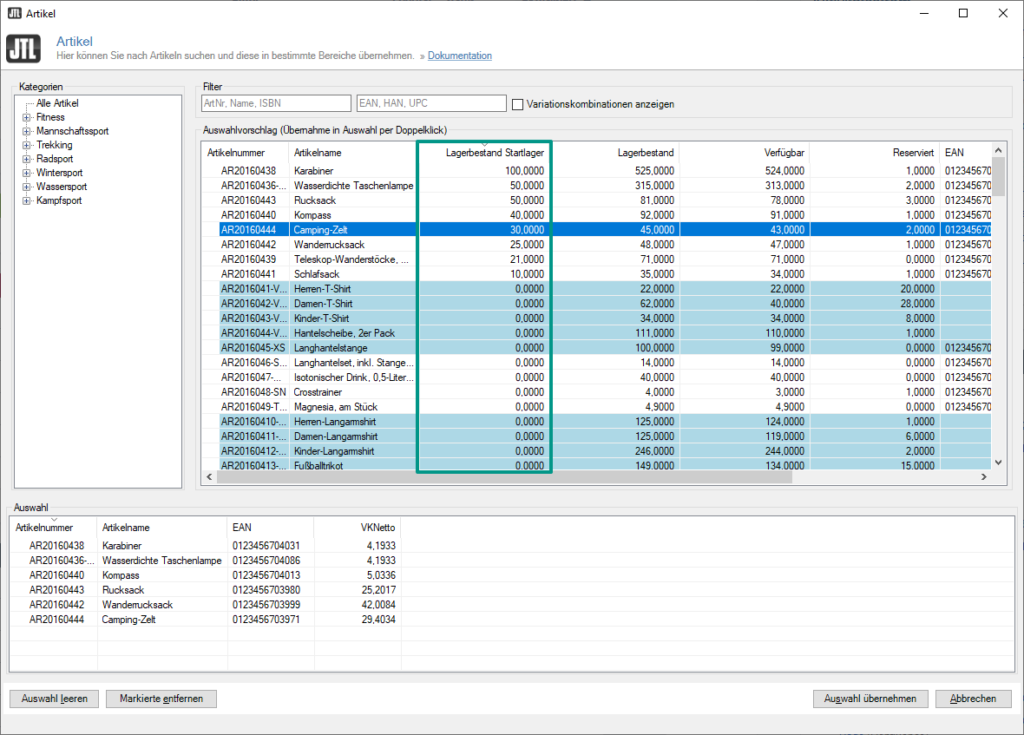
Task: Focus the EAN, HAN, UPC filter field
Action: 431,103
